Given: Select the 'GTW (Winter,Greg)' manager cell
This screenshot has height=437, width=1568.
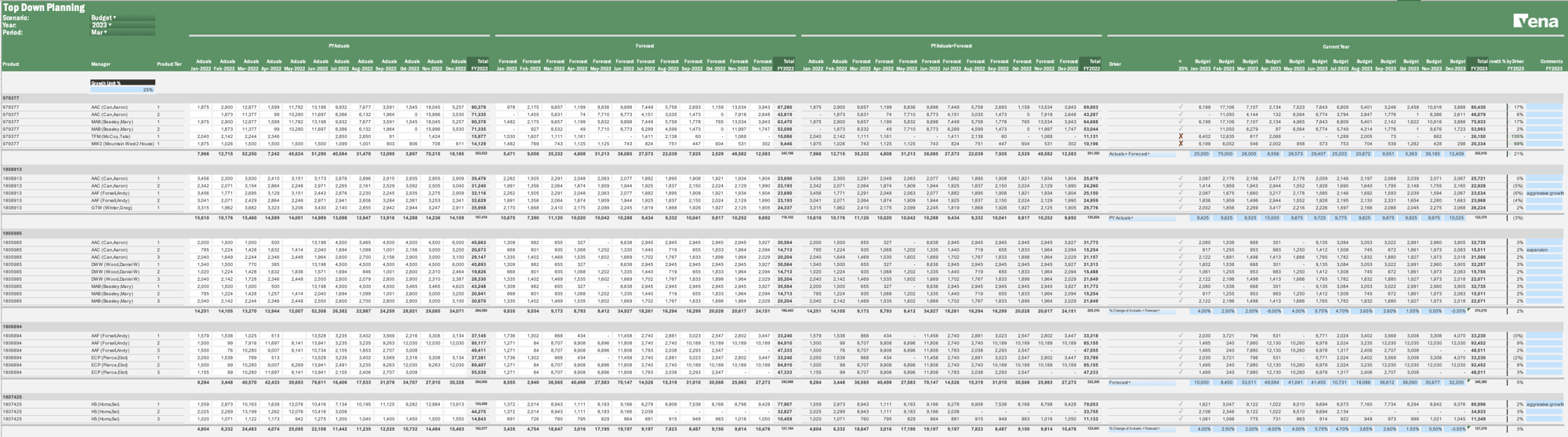Looking at the screenshot, I should coord(112,208).
